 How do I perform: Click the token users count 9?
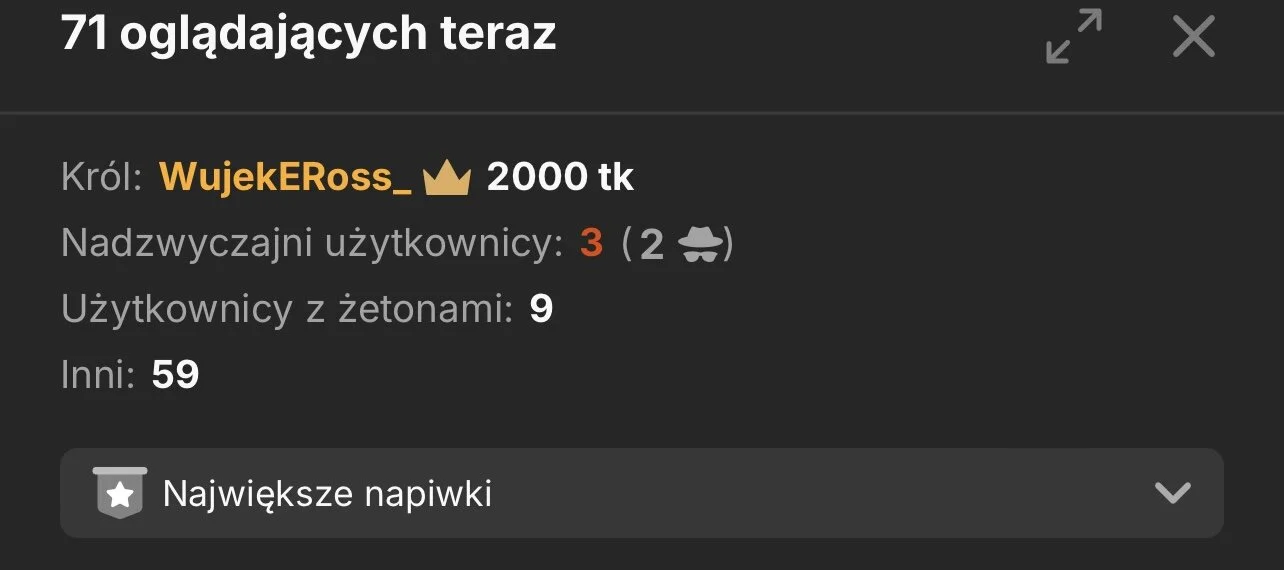[x=541, y=310]
